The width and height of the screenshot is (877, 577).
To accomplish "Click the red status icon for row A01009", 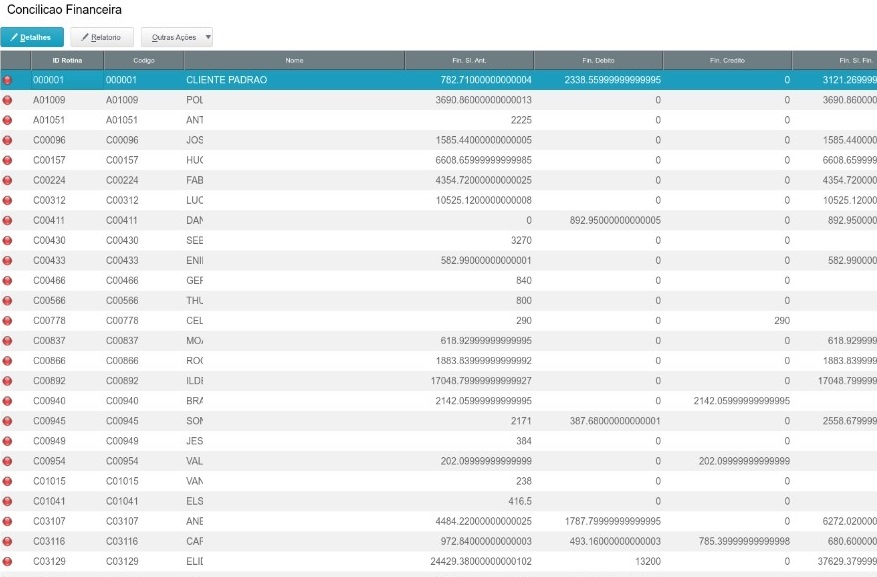I will pyautogui.click(x=8, y=100).
